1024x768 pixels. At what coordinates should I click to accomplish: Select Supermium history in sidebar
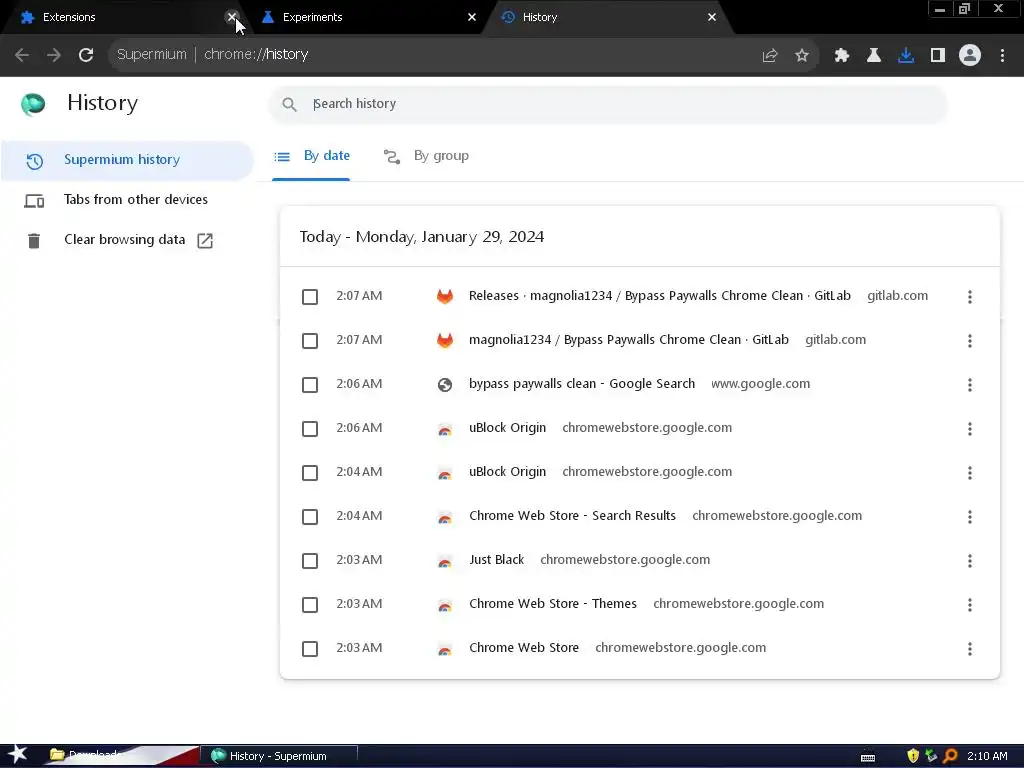(127, 160)
